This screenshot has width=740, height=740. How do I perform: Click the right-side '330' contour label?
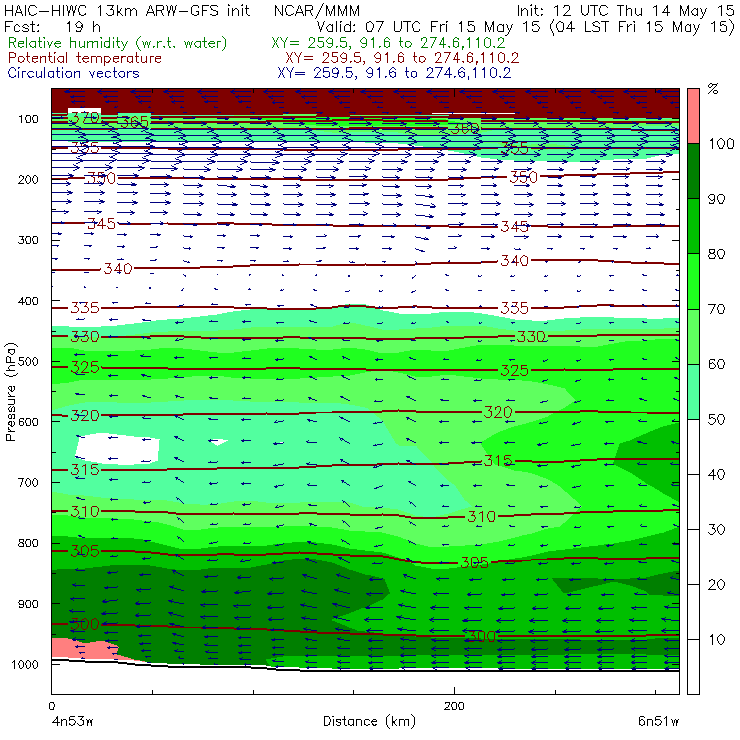(x=531, y=336)
